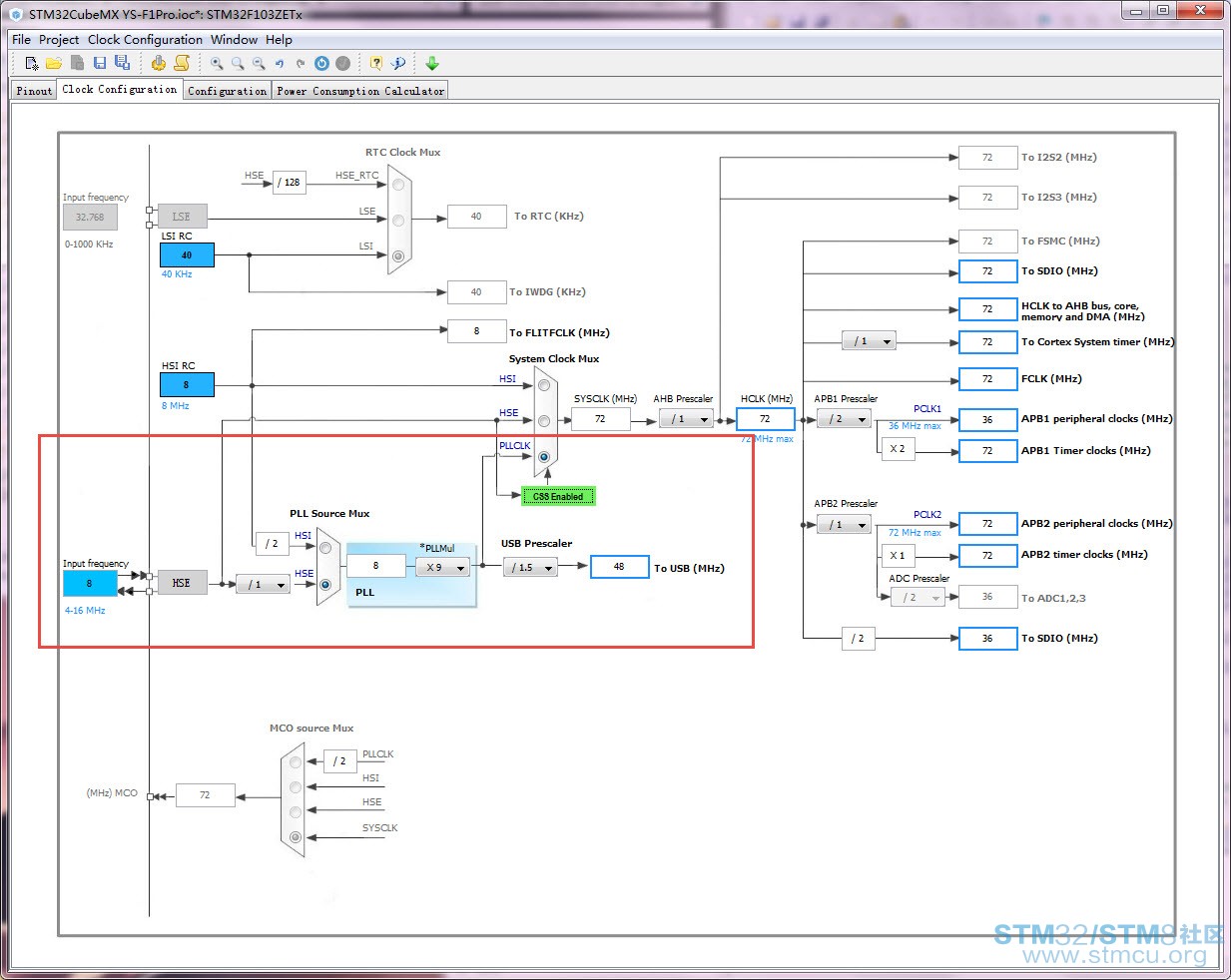Switch to the Power Consumption Calculator tab
The height and width of the screenshot is (980, 1231).
pyautogui.click(x=360, y=90)
